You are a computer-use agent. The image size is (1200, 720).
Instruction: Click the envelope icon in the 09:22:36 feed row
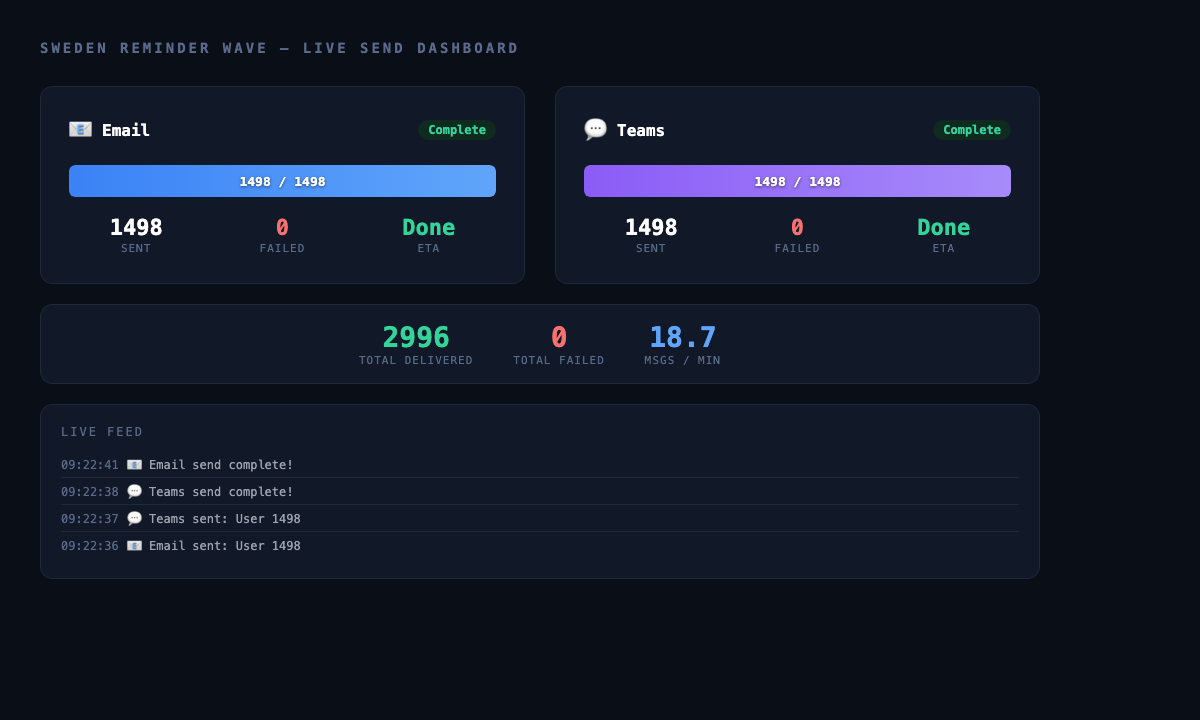point(134,546)
